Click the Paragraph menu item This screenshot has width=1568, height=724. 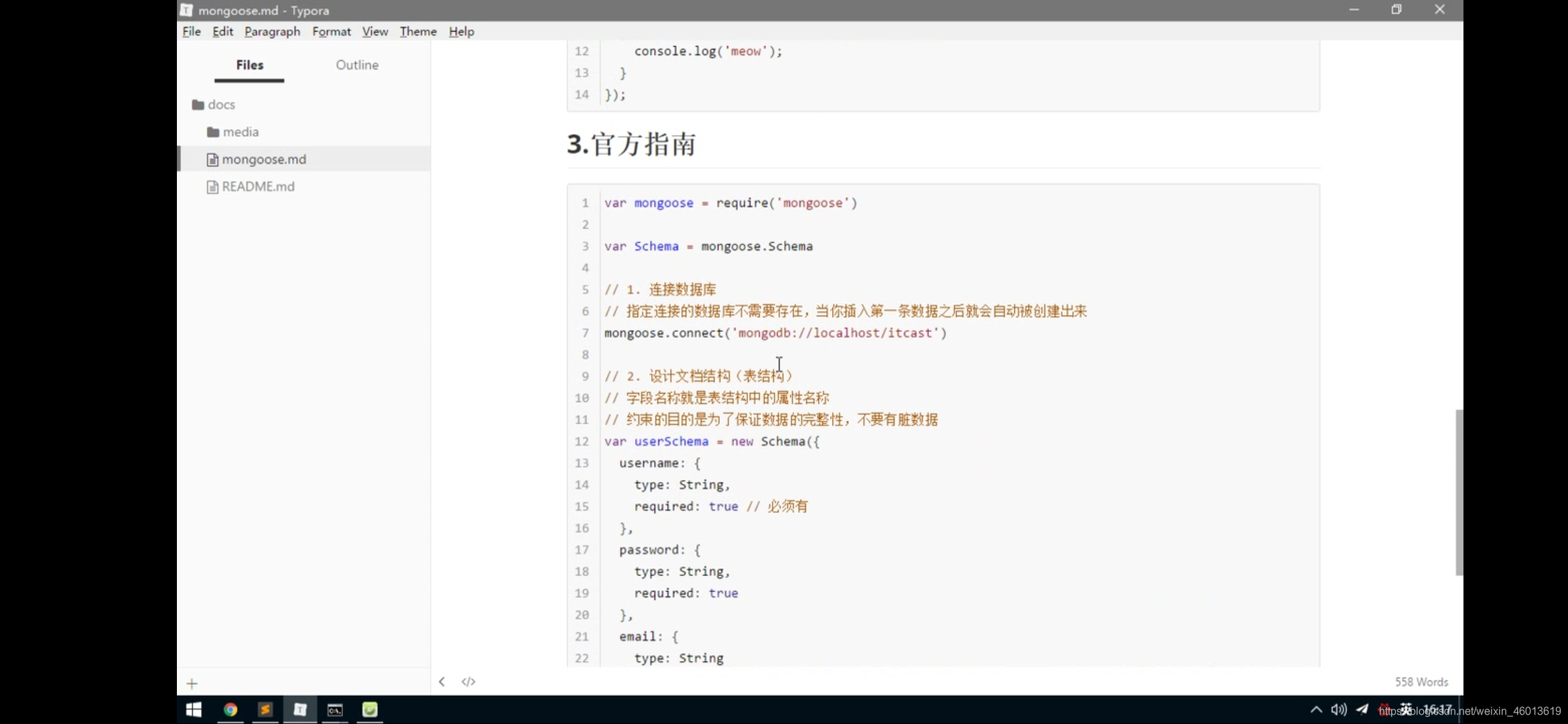click(270, 31)
